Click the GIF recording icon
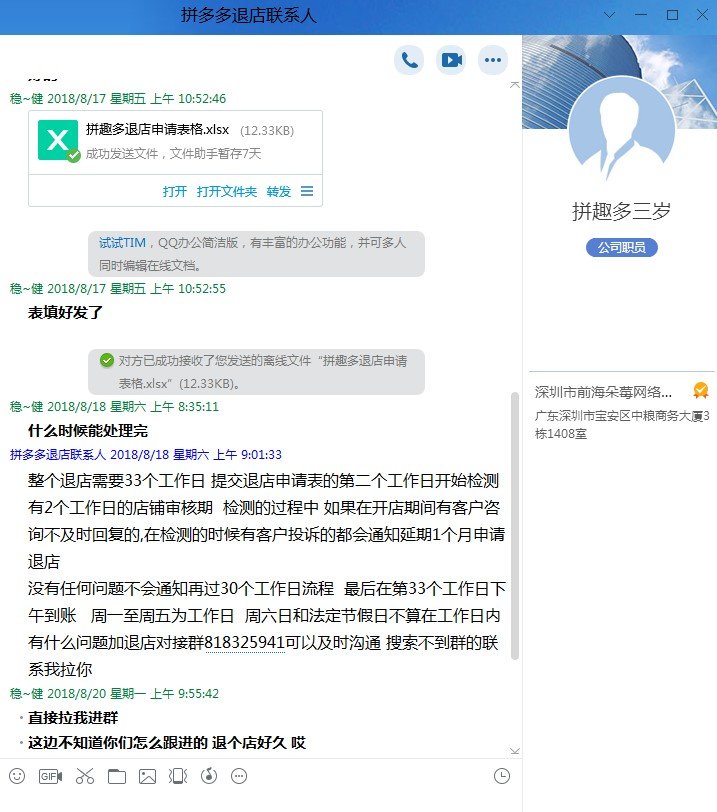 (x=50, y=776)
